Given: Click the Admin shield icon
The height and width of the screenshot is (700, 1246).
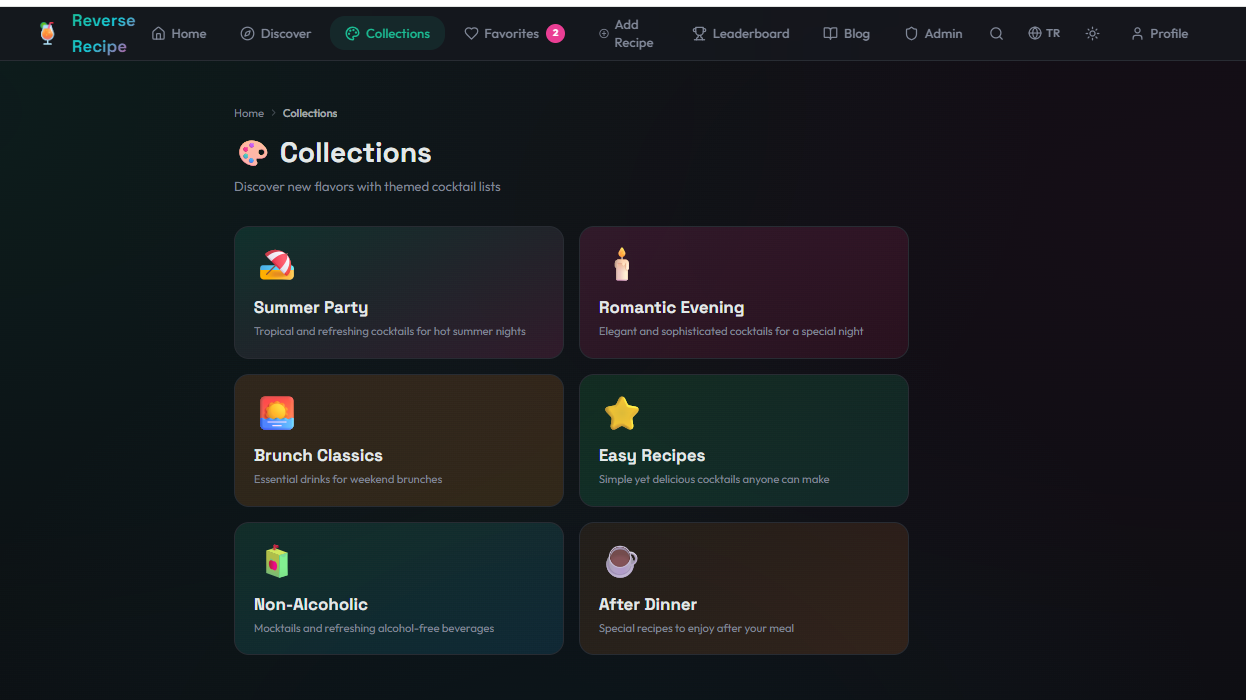Looking at the screenshot, I should [x=910, y=33].
